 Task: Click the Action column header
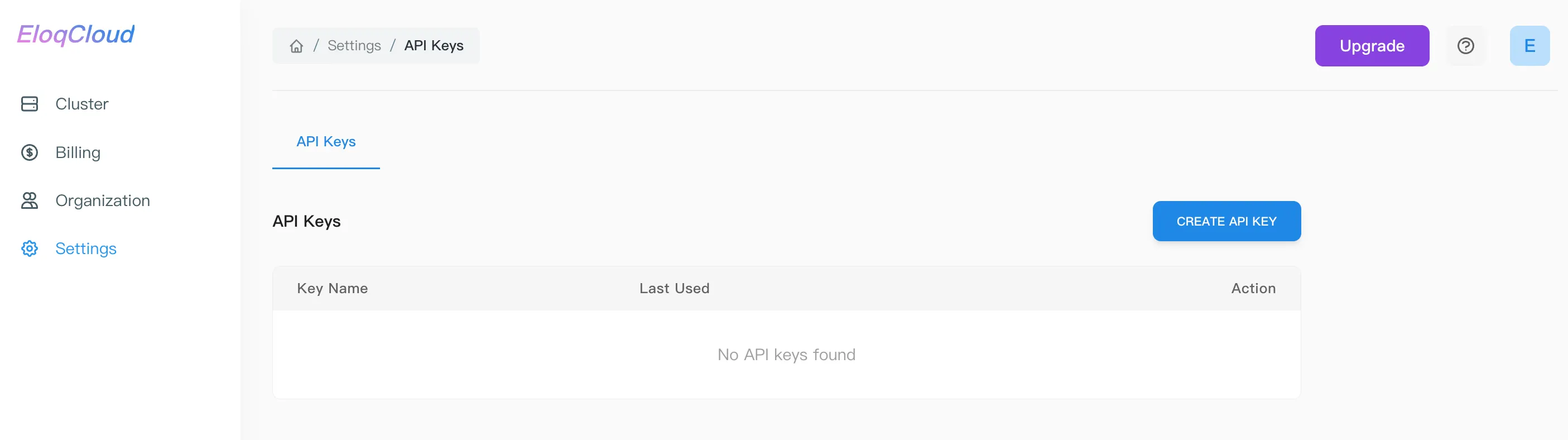1253,288
